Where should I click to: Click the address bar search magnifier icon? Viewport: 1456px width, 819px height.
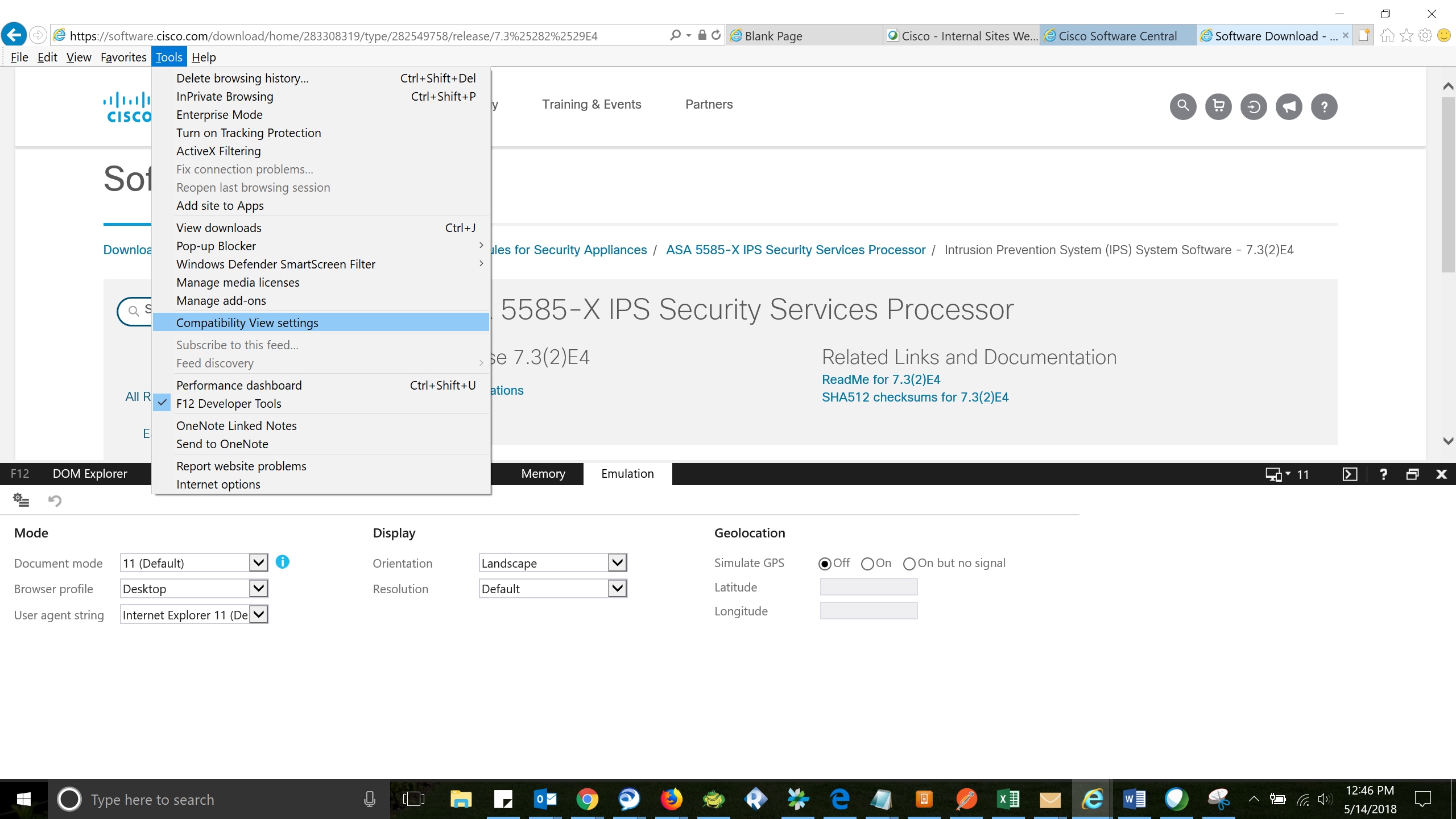click(675, 35)
